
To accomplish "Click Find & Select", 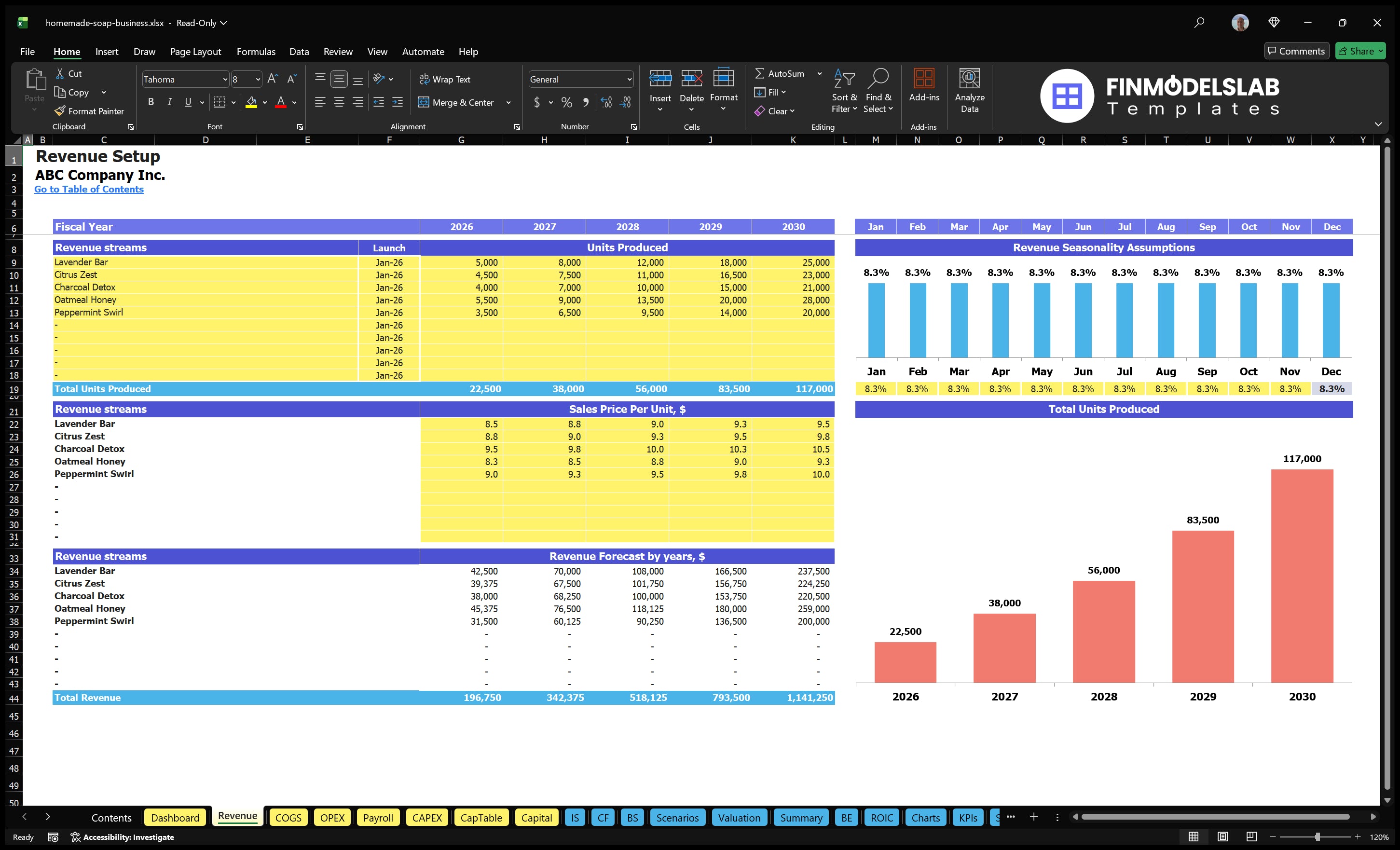I will (878, 91).
